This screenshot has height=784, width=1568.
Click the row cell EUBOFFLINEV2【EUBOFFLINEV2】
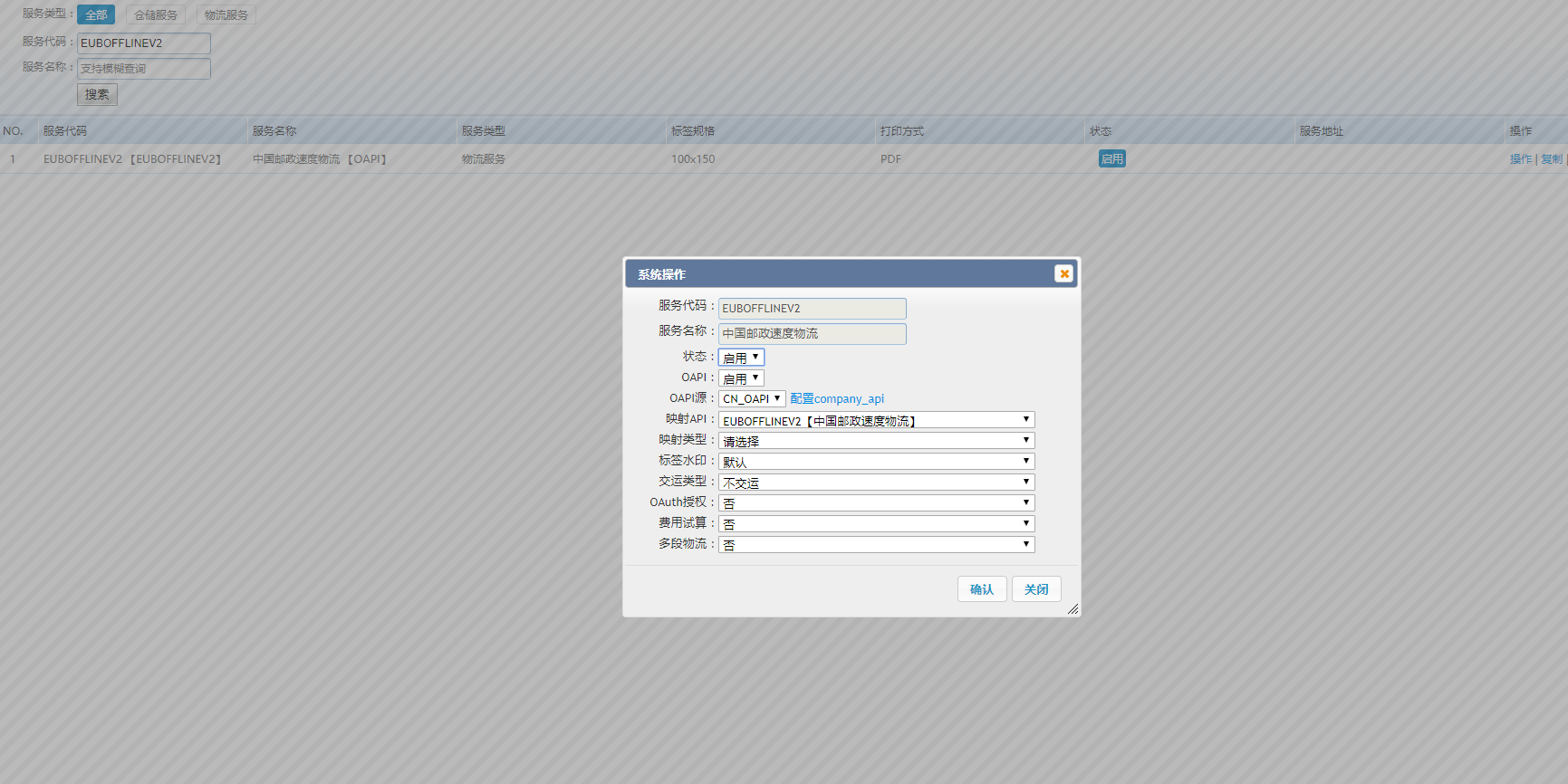coord(134,159)
